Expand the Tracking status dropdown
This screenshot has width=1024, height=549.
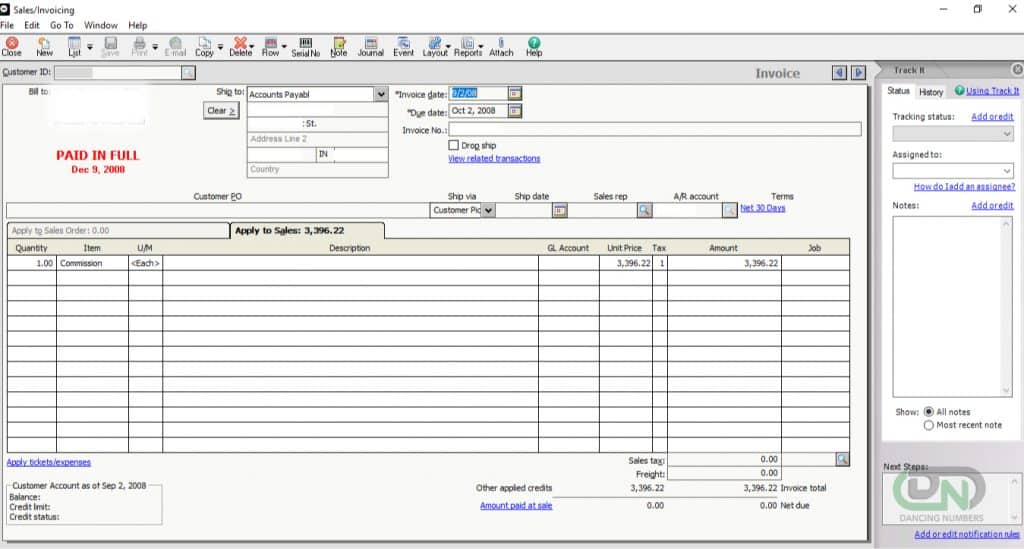(1006, 134)
